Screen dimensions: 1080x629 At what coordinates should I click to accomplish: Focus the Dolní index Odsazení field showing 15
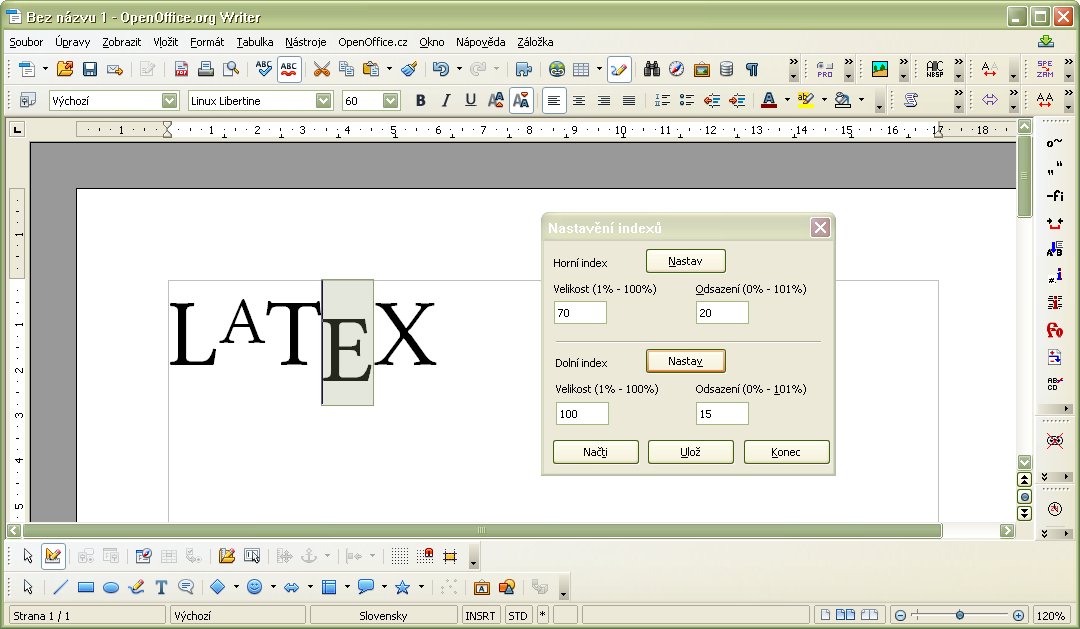point(722,413)
